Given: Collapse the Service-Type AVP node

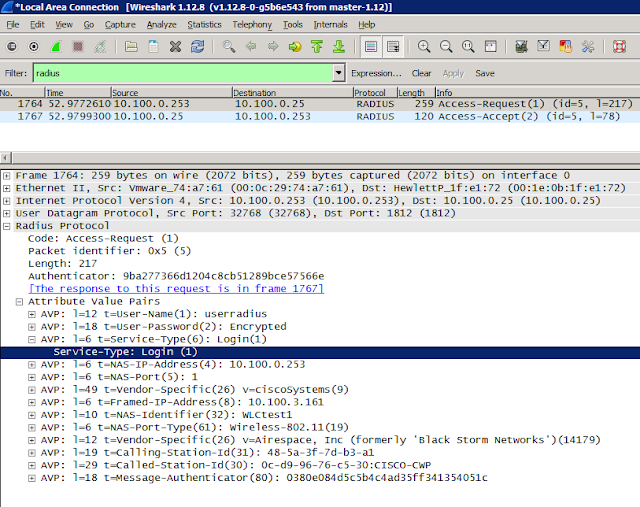Looking at the screenshot, I should pos(32,340).
